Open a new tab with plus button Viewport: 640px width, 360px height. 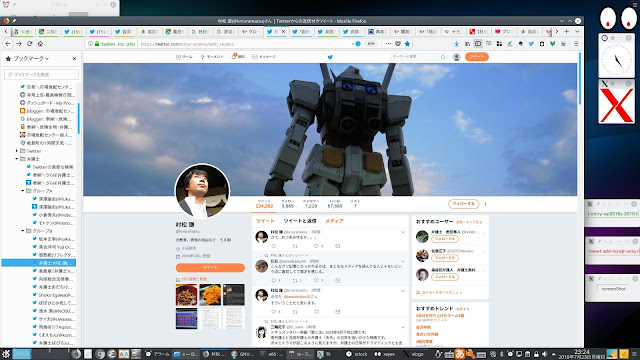pyautogui.click(x=567, y=31)
